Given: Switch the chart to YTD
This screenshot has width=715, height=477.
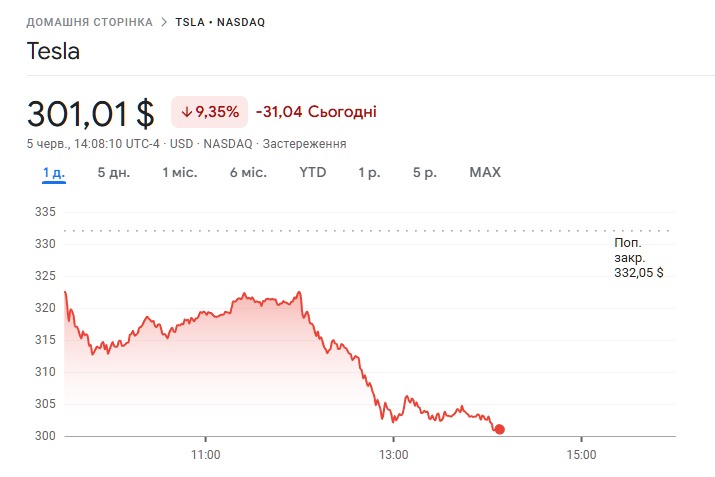Looking at the screenshot, I should coord(313,172).
